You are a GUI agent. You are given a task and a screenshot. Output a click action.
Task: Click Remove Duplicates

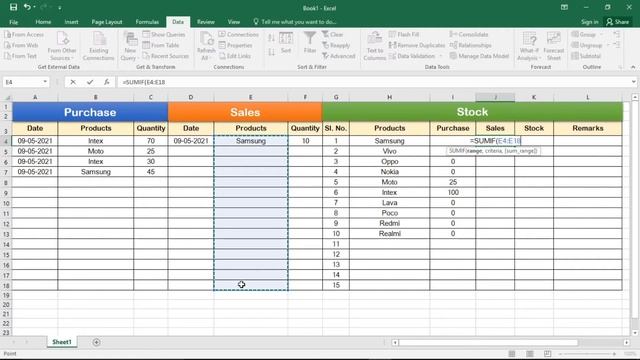pyautogui.click(x=417, y=45)
